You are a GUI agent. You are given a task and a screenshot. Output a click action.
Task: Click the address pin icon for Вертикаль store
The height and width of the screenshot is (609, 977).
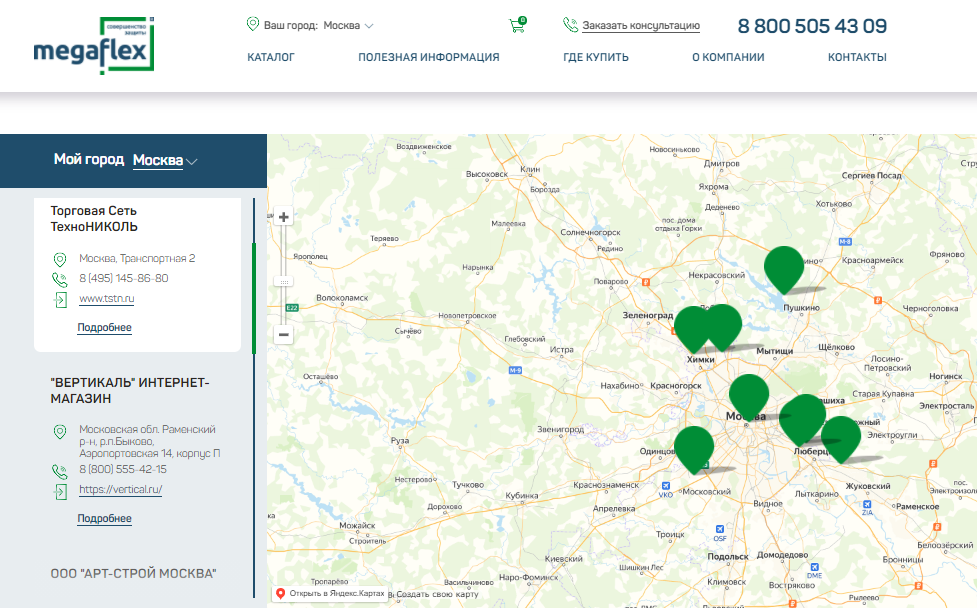coord(60,431)
